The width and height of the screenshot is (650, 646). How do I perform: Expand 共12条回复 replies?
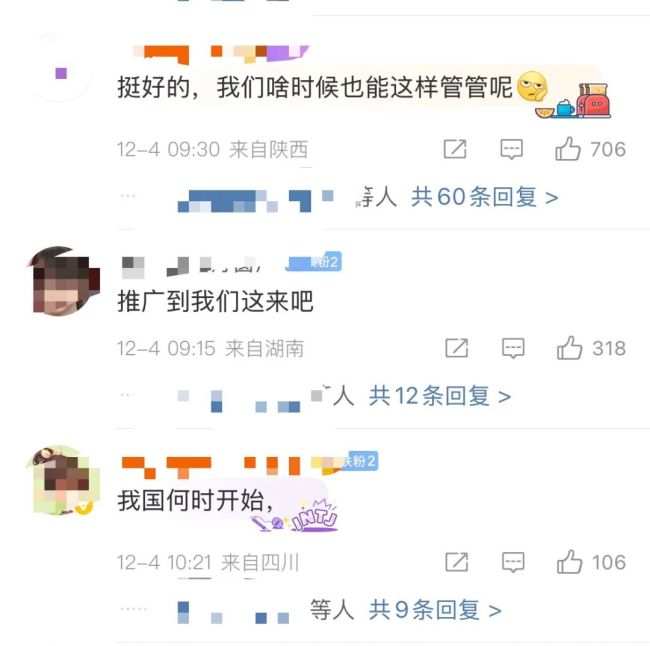click(x=439, y=396)
